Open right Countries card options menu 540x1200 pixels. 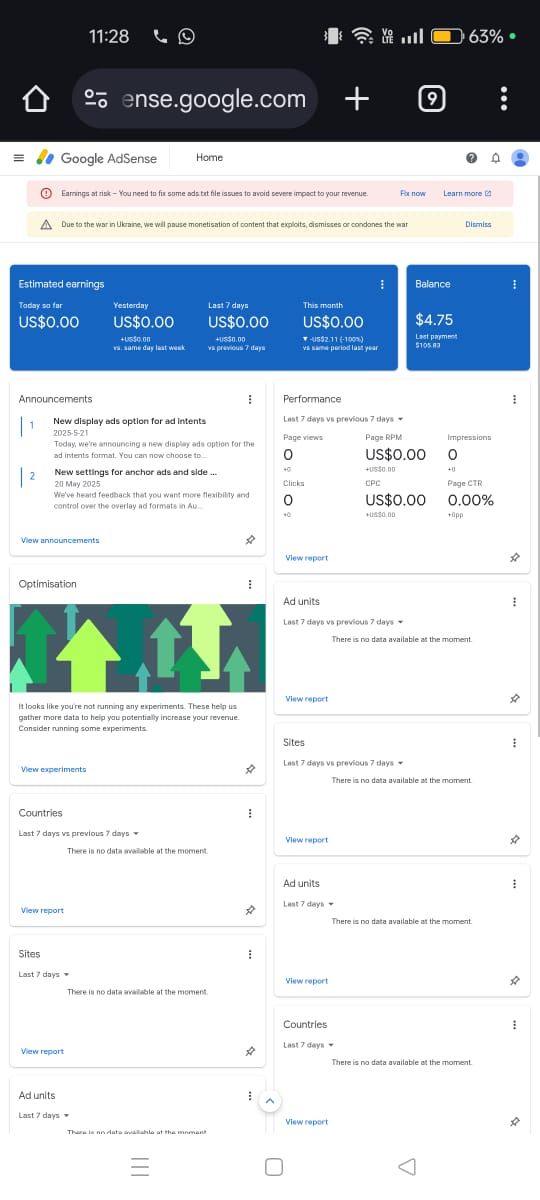[x=514, y=1025]
